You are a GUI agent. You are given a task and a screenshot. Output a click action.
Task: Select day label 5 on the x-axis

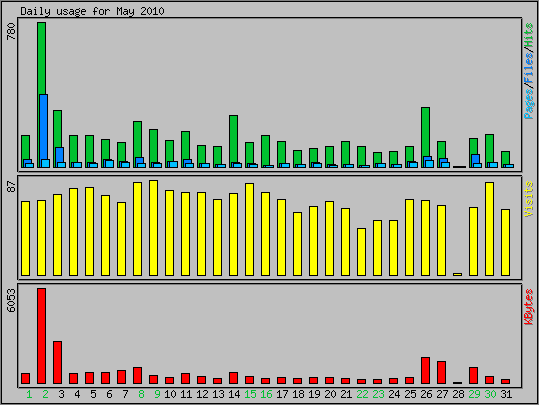pos(93,394)
